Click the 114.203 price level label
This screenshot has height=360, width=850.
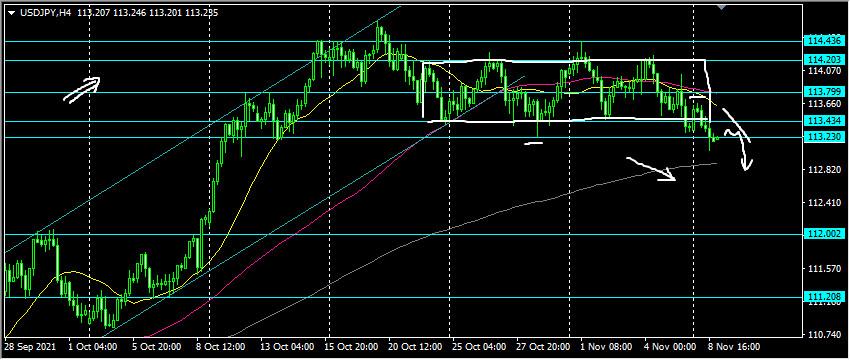pos(824,60)
